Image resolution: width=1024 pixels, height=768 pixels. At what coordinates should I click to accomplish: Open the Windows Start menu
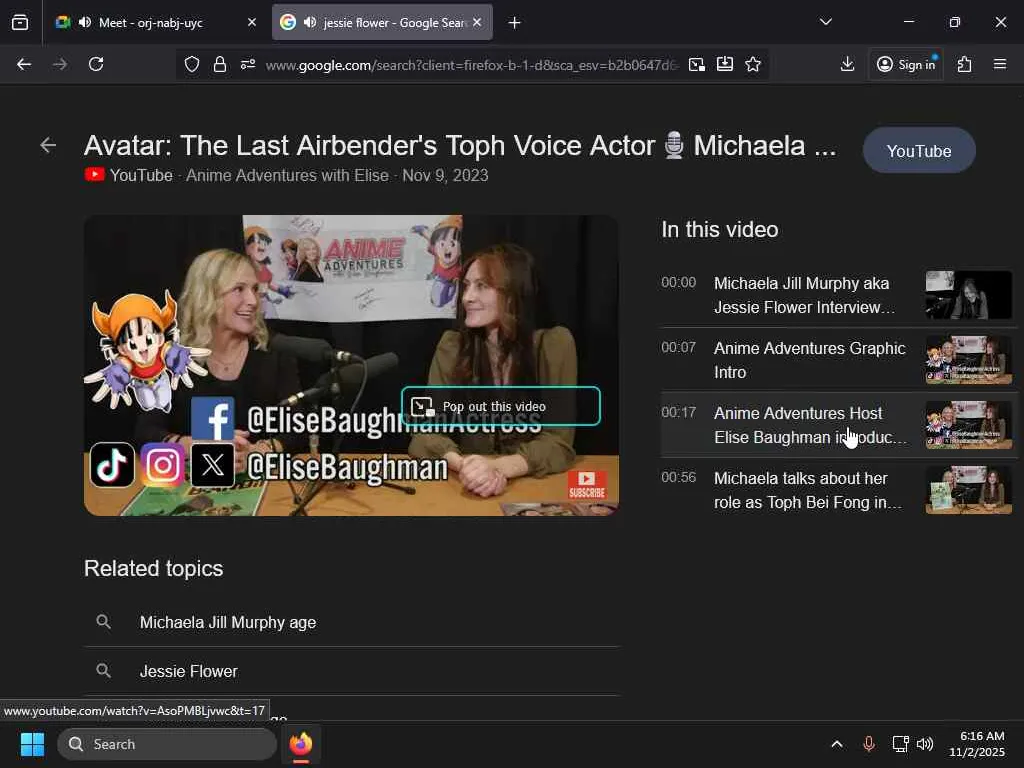(32, 744)
